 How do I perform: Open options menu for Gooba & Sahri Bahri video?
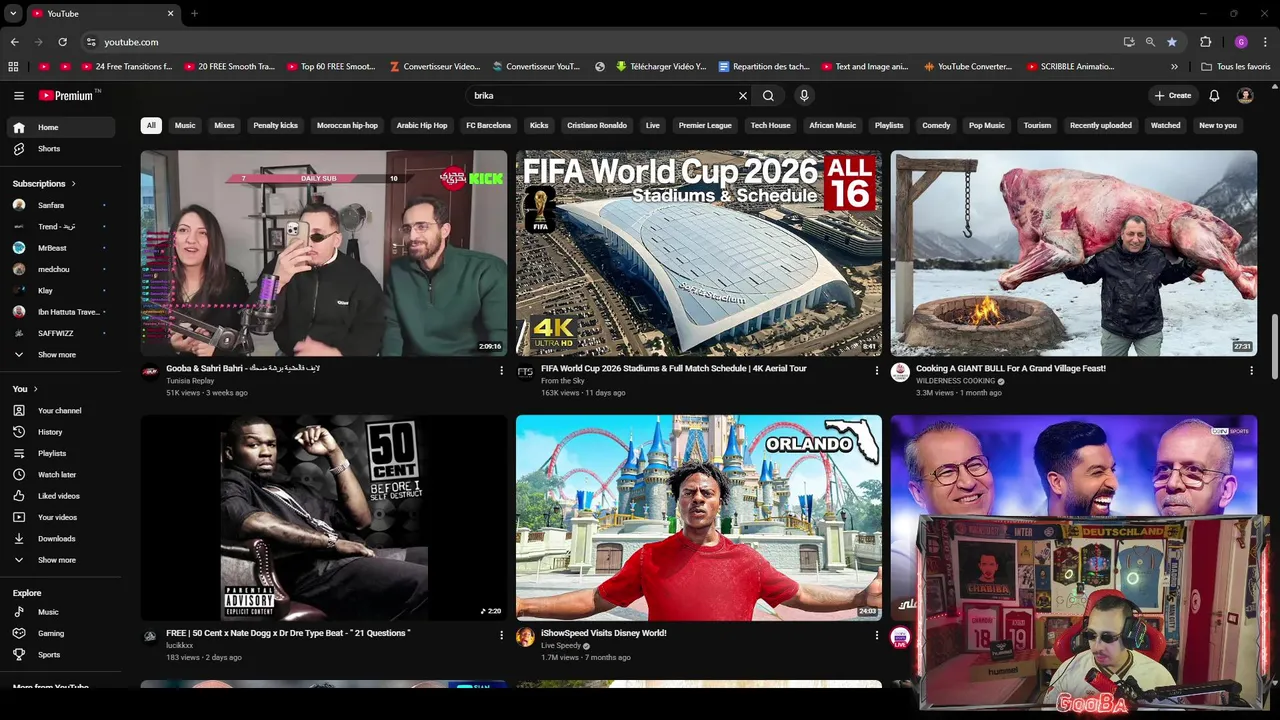[x=501, y=370]
